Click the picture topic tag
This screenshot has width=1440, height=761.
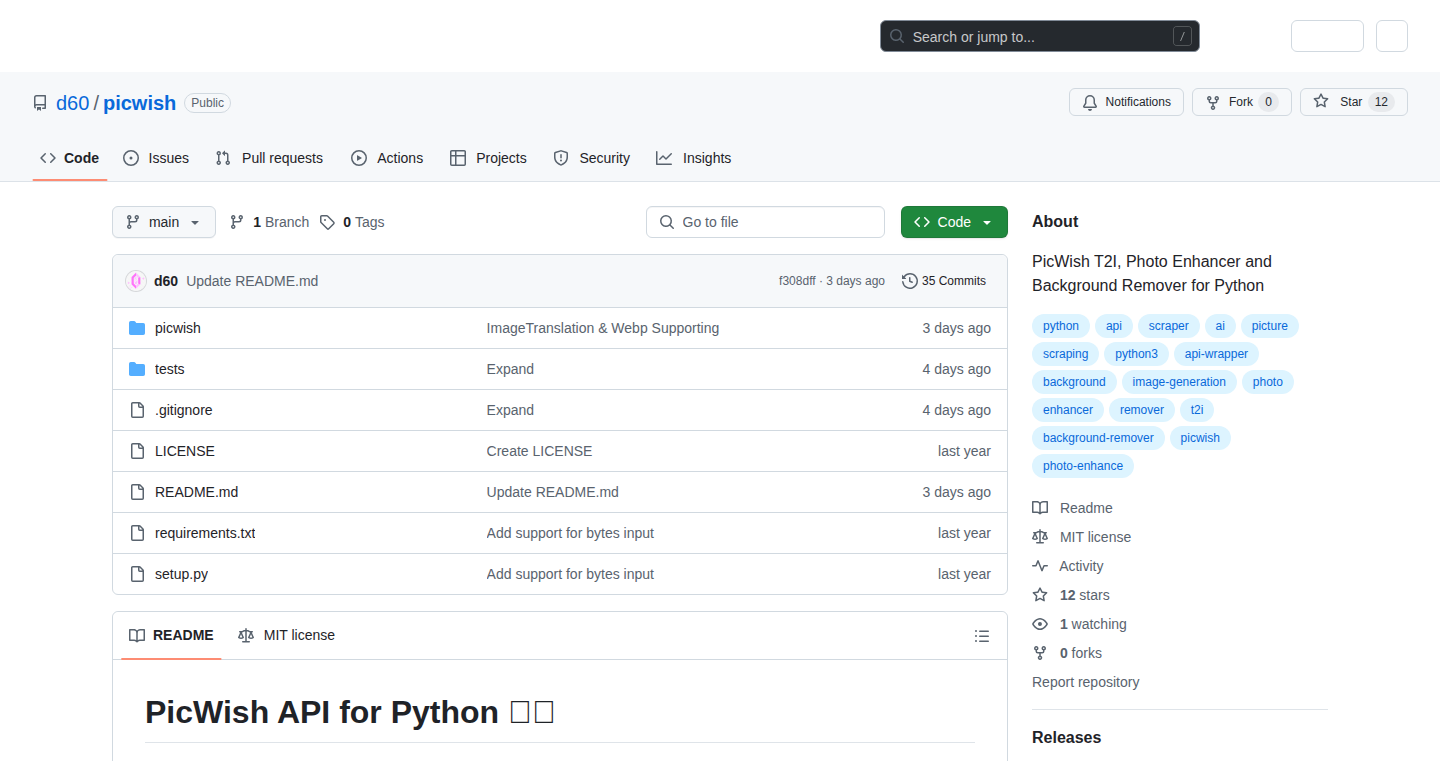pyautogui.click(x=1270, y=326)
